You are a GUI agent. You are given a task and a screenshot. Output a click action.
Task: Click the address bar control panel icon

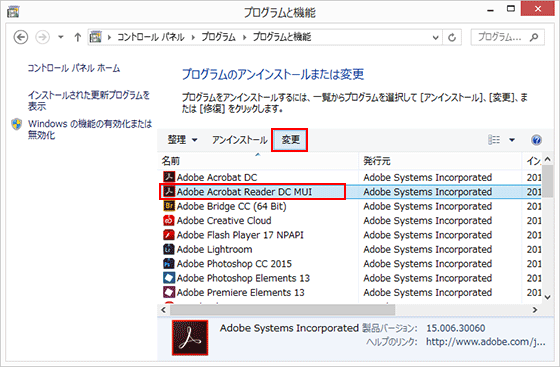click(95, 37)
